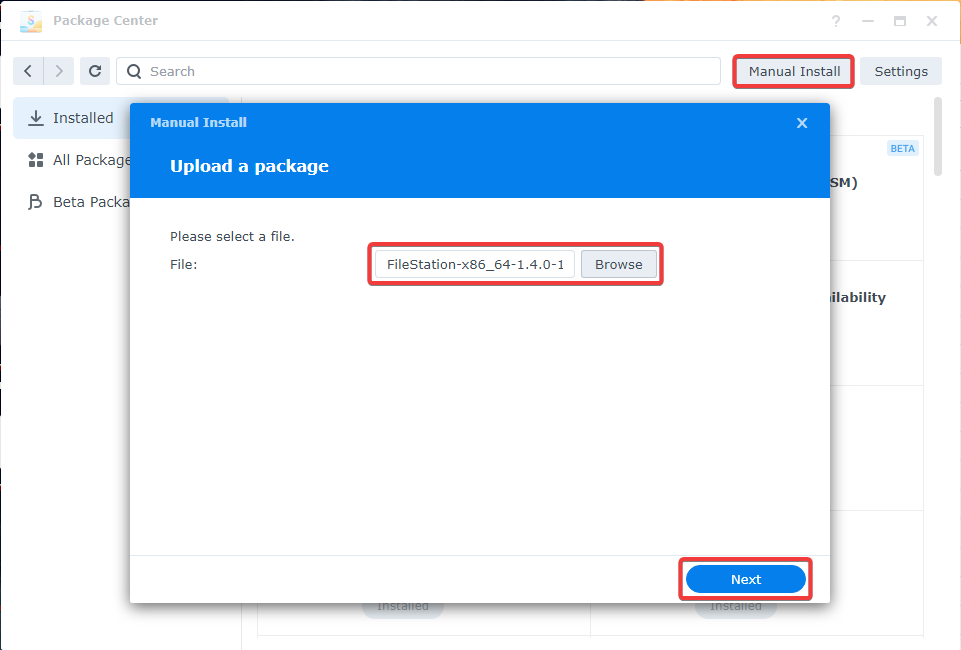Click the forward navigation arrow

[x=59, y=71]
